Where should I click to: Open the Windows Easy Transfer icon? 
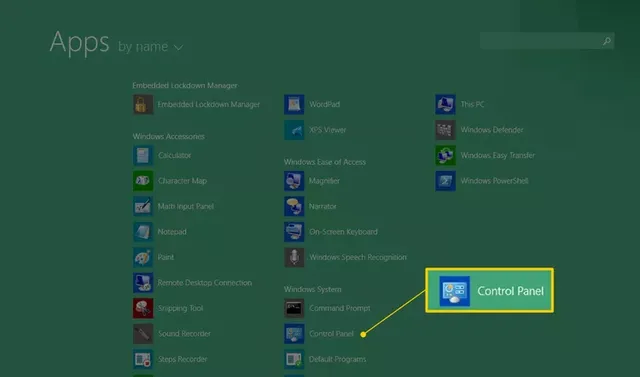tap(445, 155)
